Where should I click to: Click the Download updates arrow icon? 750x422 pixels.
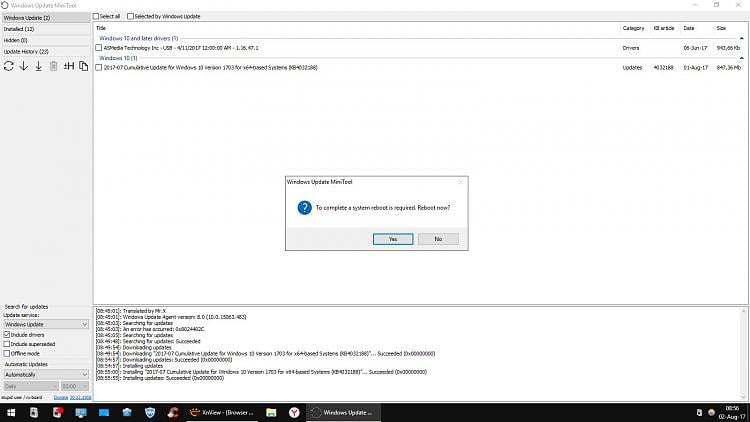[x=23, y=66]
